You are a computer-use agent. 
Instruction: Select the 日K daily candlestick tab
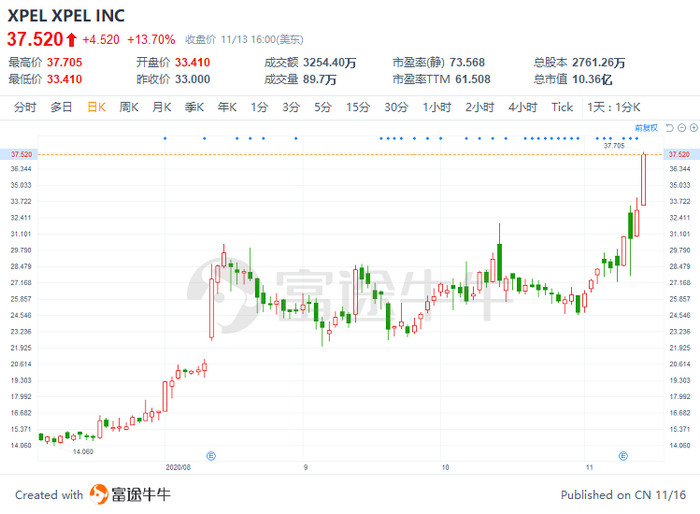(x=96, y=107)
